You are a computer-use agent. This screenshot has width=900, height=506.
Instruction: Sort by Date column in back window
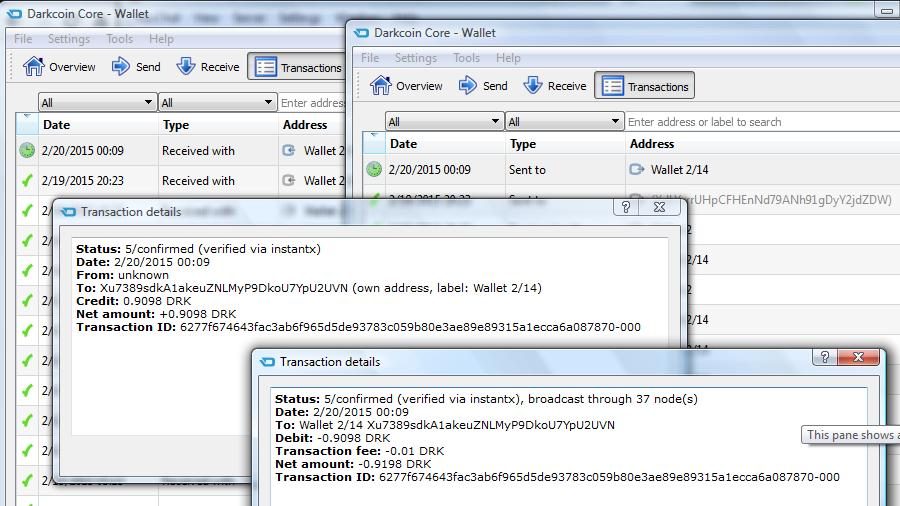(x=98, y=124)
